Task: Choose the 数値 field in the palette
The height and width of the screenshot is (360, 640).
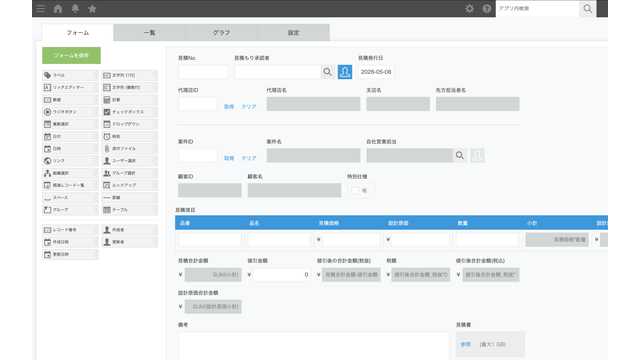Action: [x=70, y=100]
